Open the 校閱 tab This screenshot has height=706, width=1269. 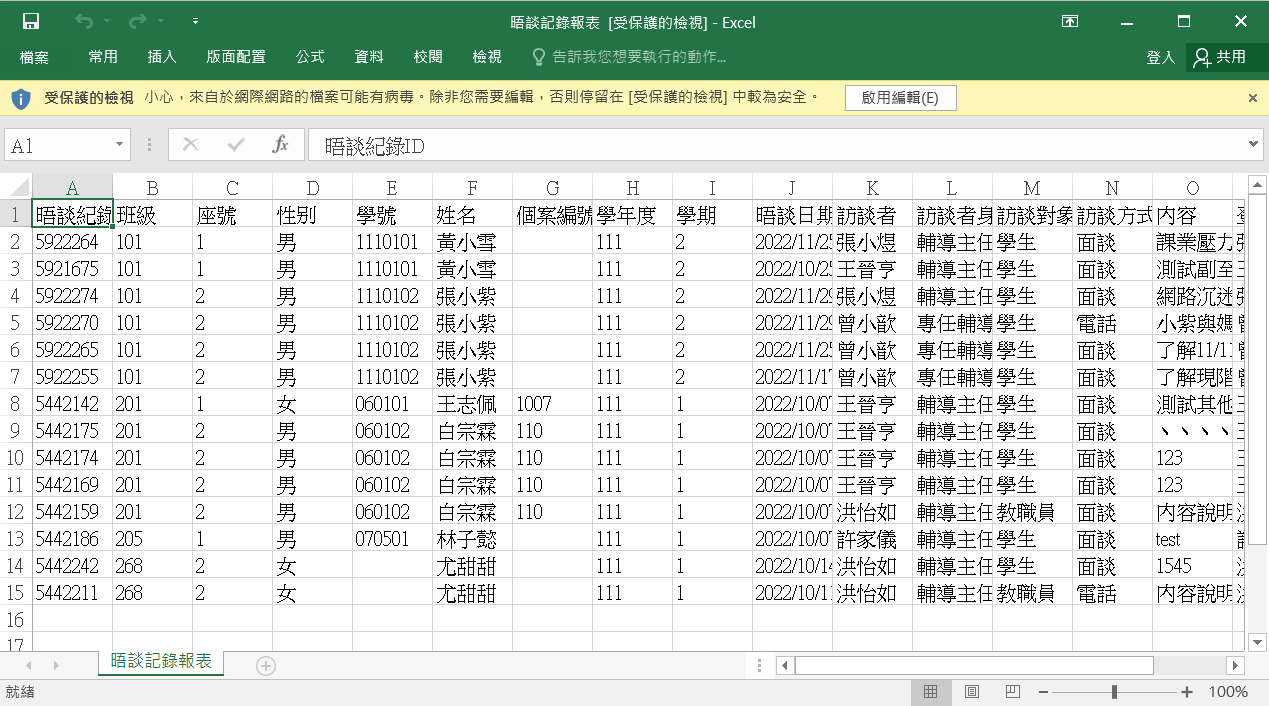pyautogui.click(x=428, y=57)
